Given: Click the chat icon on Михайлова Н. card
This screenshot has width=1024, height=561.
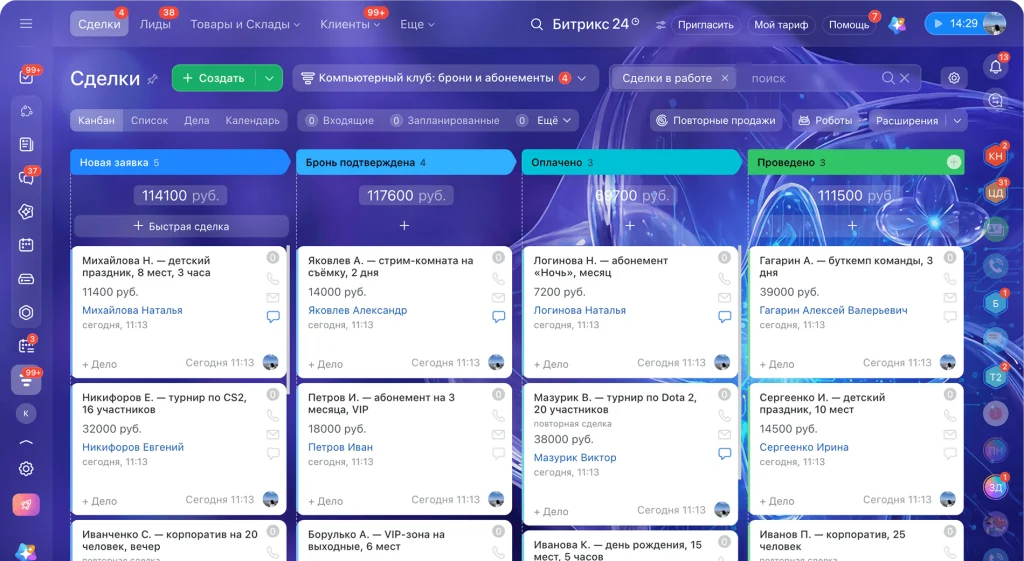Looking at the screenshot, I should pyautogui.click(x=273, y=317).
